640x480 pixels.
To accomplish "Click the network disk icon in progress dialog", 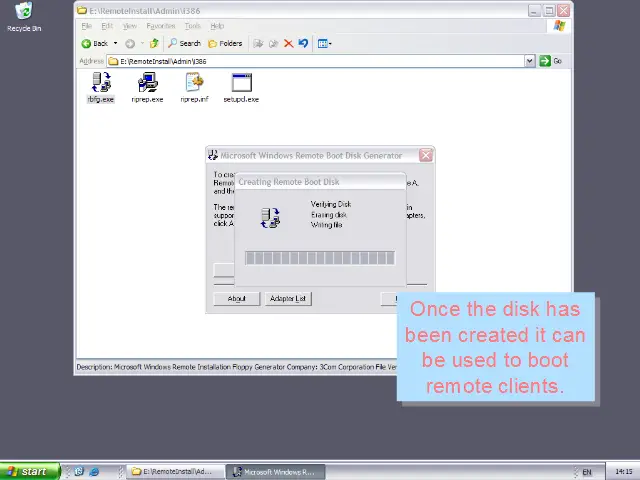I will click(x=270, y=218).
